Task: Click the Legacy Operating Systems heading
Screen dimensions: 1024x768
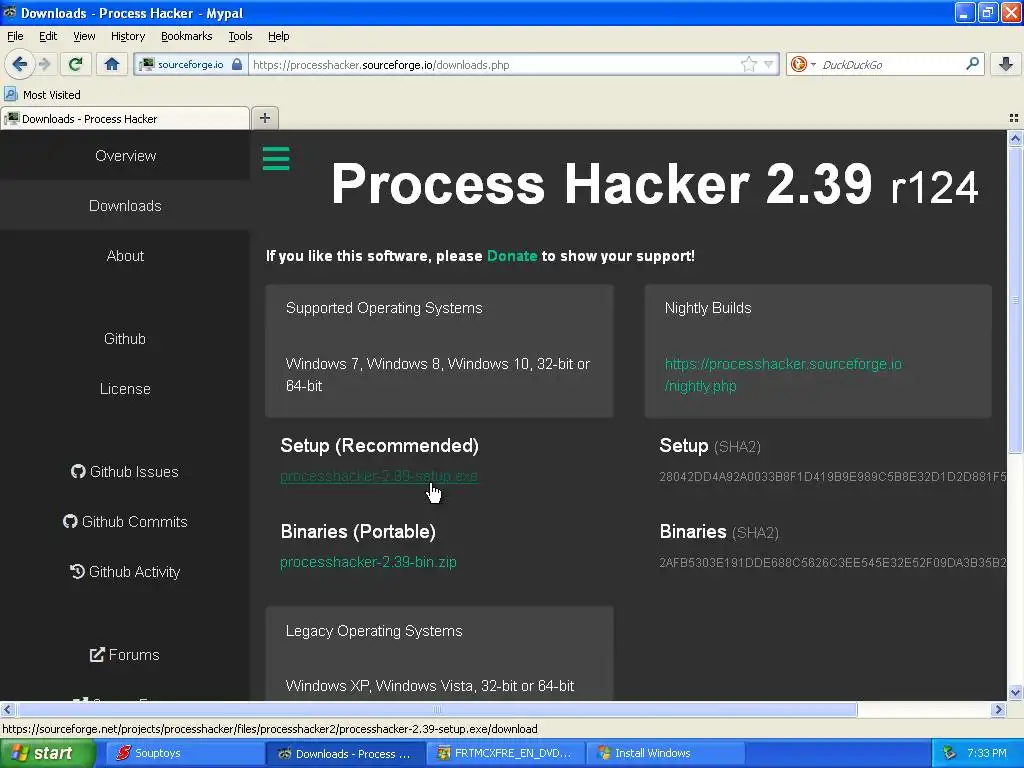Action: click(374, 631)
